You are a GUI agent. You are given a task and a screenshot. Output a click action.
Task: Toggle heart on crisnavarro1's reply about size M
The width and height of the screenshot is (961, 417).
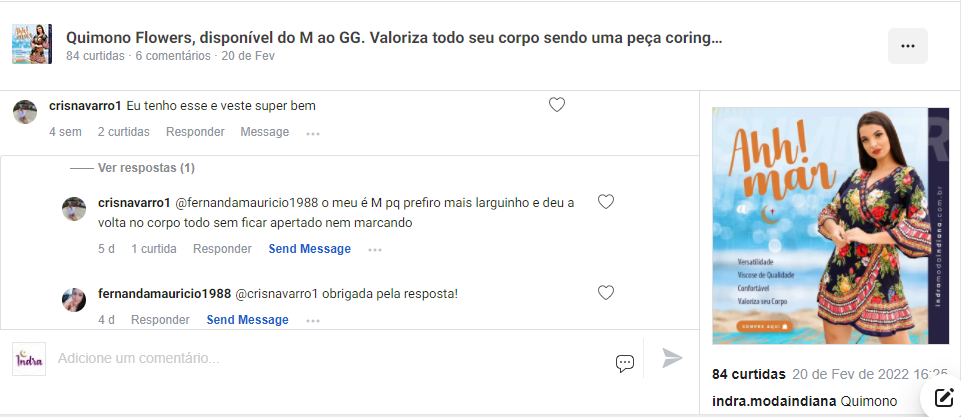point(606,202)
